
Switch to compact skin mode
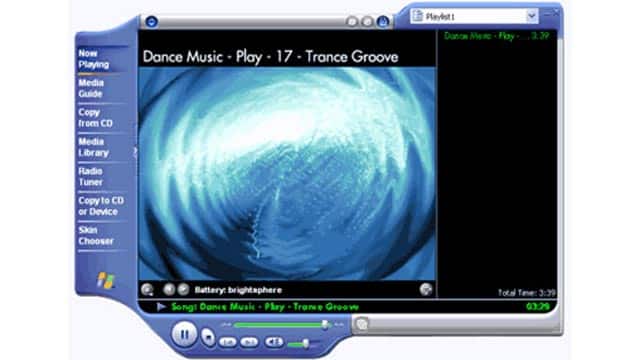click(x=362, y=324)
